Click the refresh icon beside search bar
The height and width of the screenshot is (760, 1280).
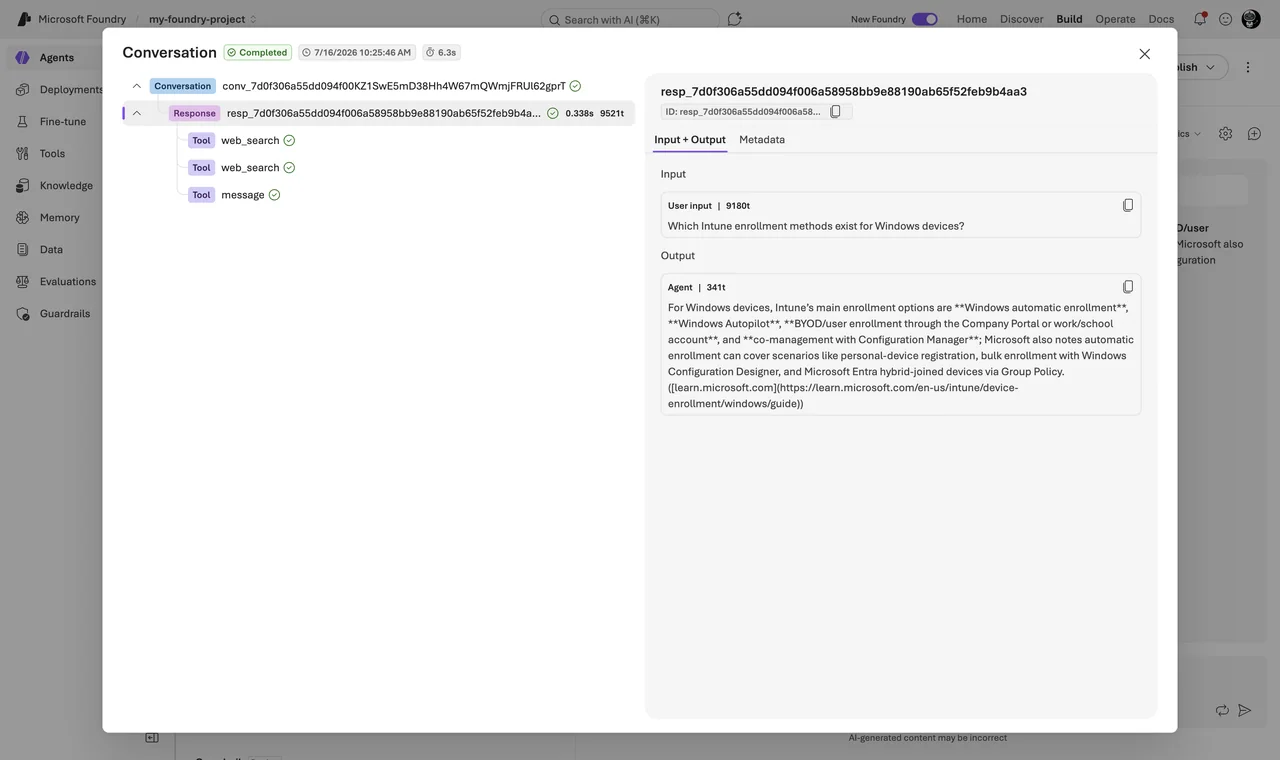[x=735, y=19]
